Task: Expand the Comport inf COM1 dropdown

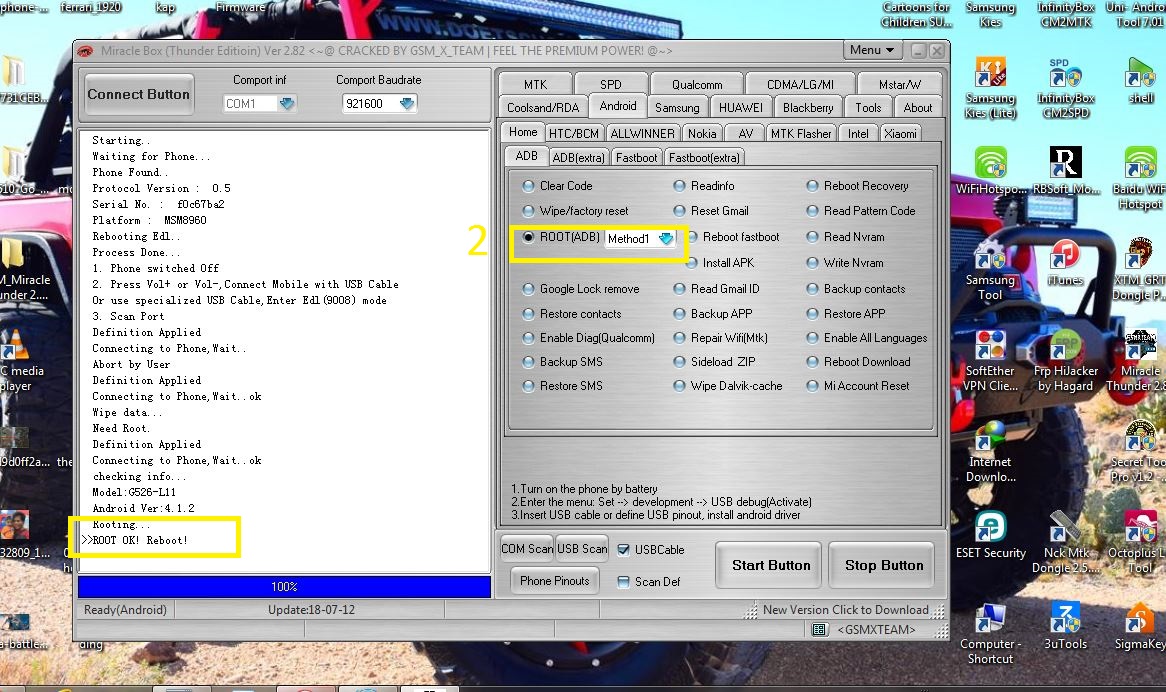Action: [286, 103]
